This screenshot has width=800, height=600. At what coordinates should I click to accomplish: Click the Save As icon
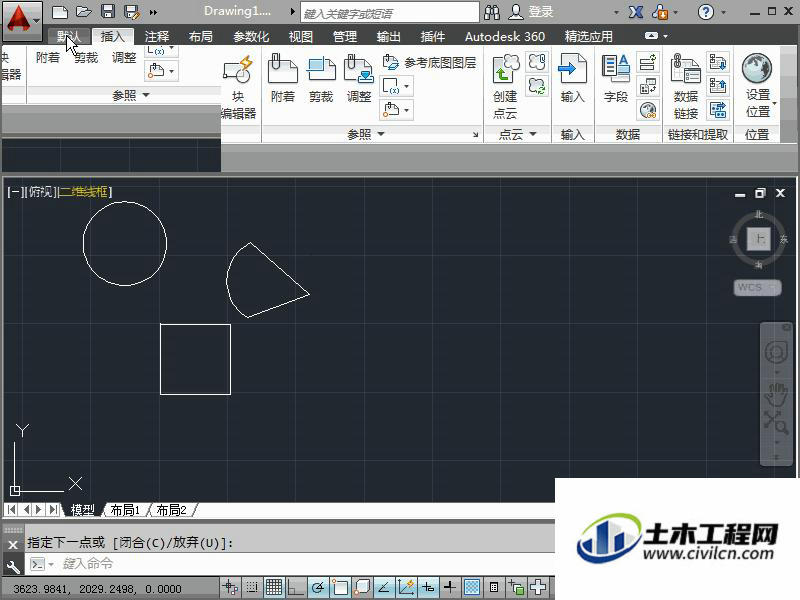click(x=132, y=12)
